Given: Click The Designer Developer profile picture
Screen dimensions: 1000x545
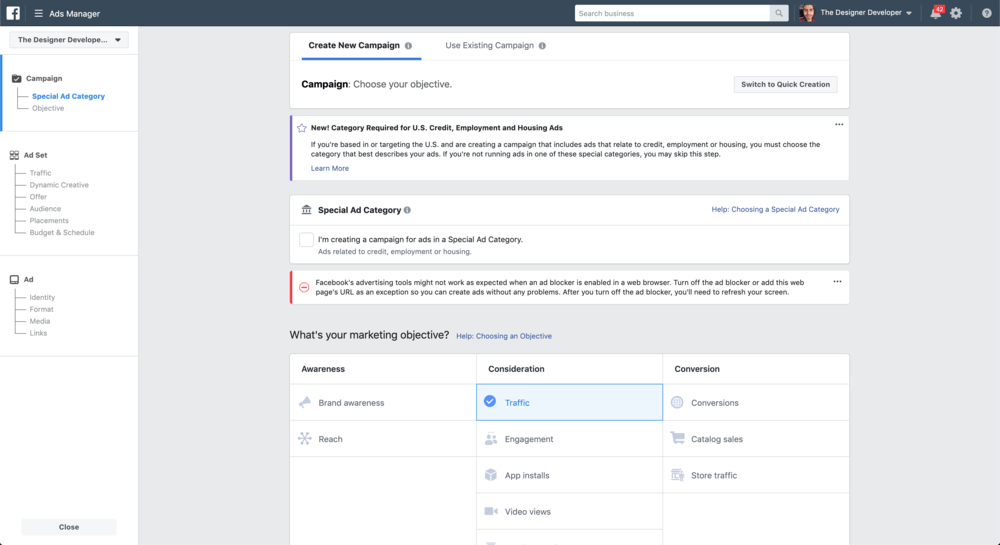Looking at the screenshot, I should (807, 13).
